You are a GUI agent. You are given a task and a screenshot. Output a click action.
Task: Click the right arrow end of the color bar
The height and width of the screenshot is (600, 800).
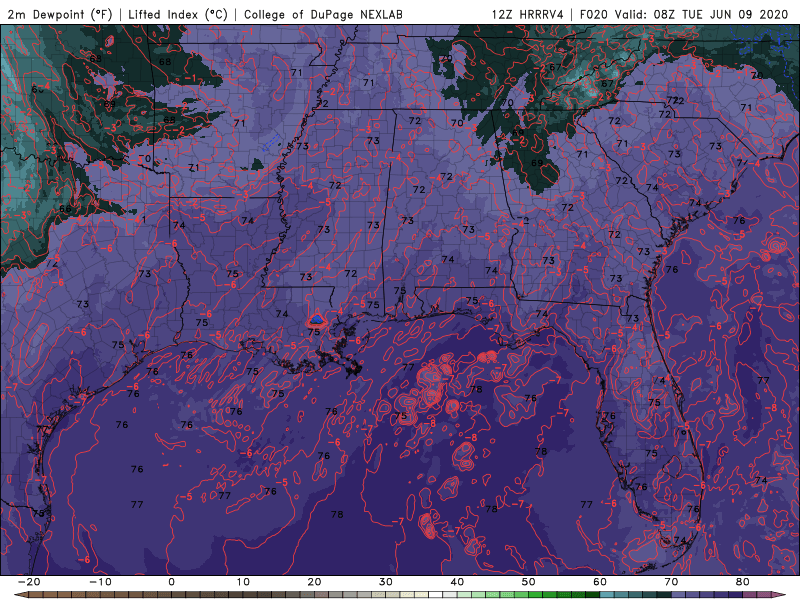(780, 595)
